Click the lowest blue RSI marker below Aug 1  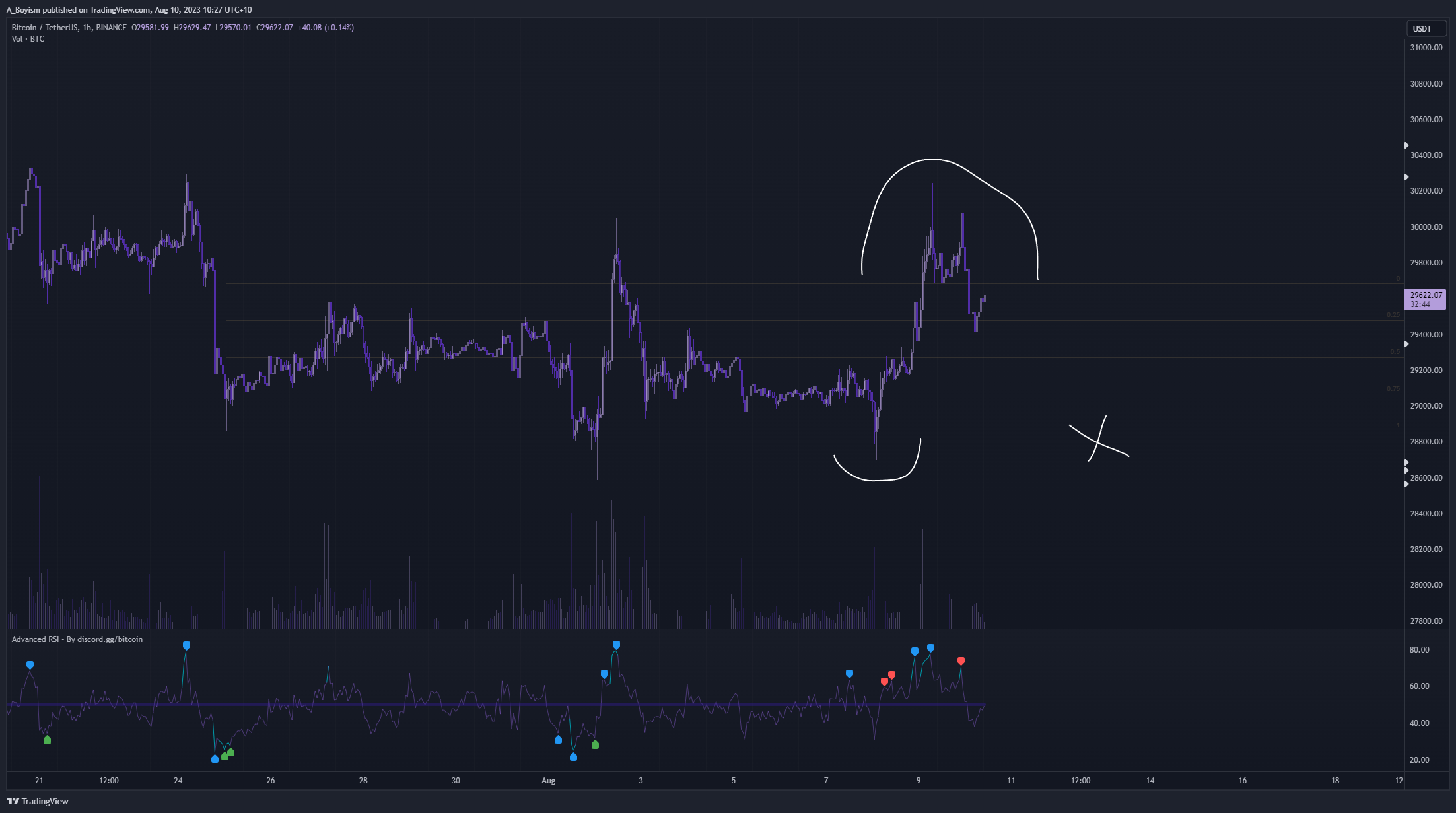click(573, 757)
